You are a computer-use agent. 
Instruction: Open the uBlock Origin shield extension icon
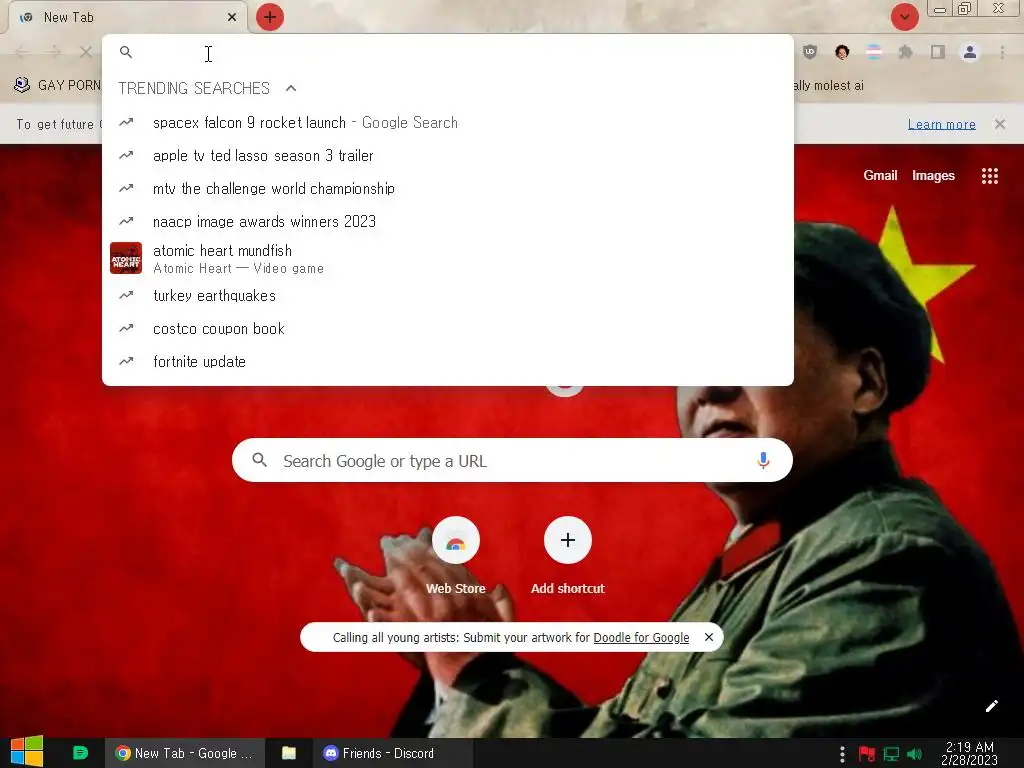click(810, 52)
